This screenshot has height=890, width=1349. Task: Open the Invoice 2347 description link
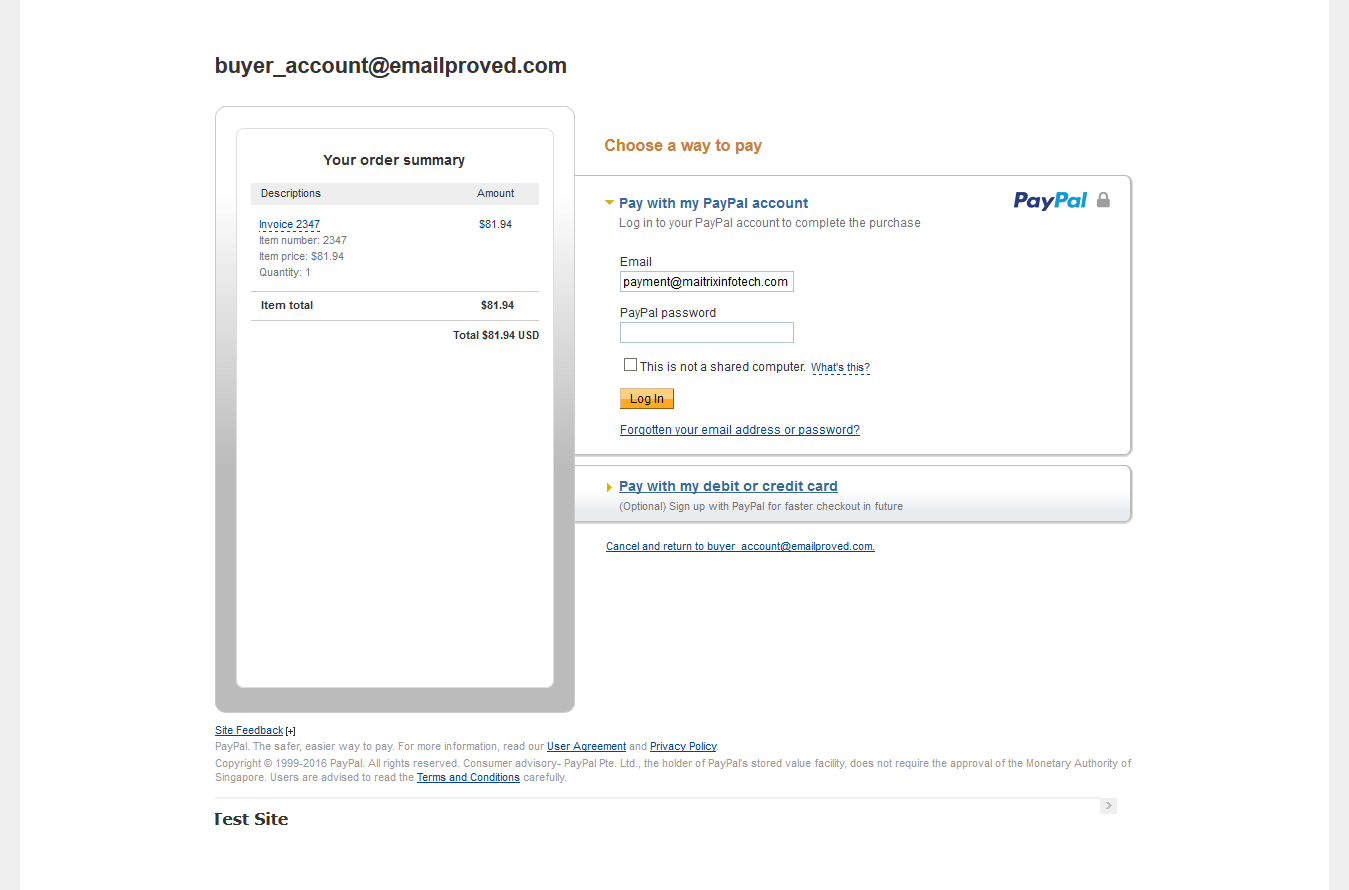coord(289,224)
